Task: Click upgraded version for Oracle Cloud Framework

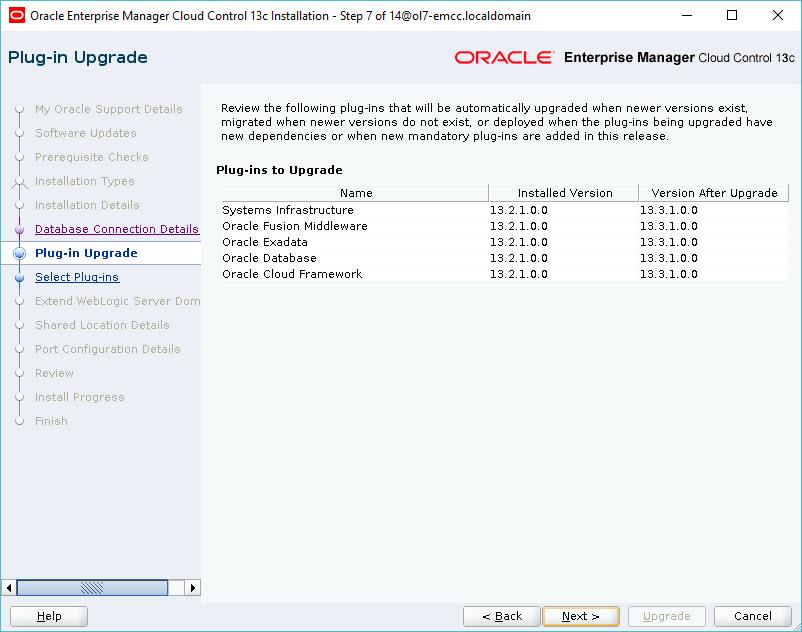Action: click(669, 274)
